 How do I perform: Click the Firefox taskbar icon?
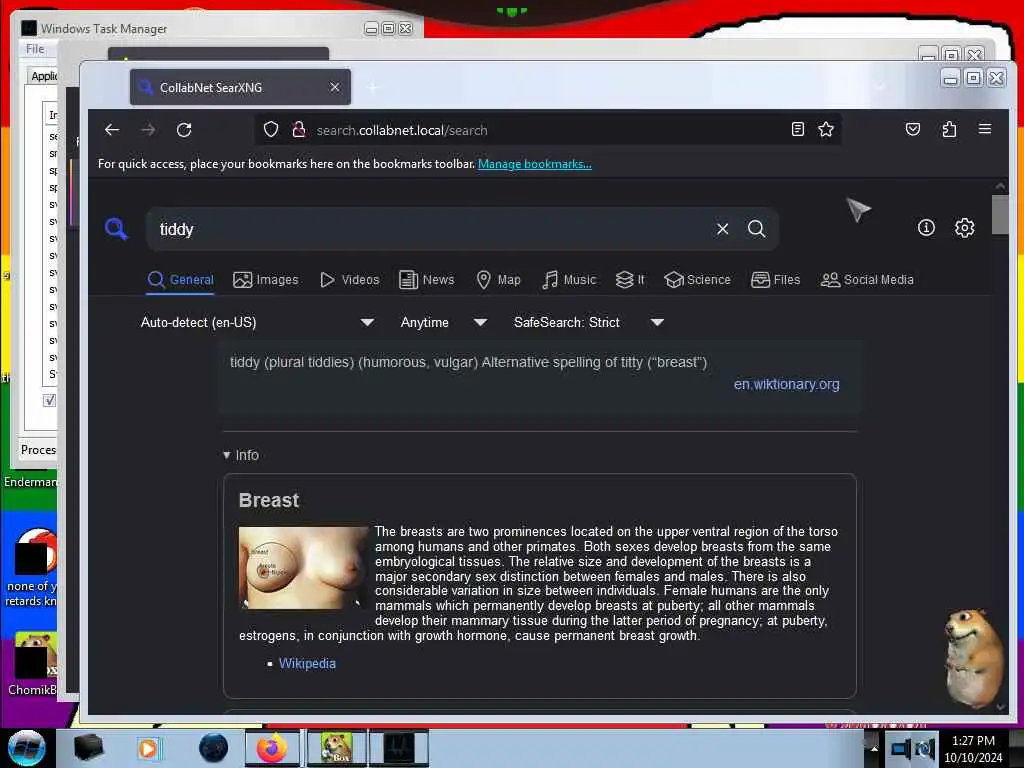point(272,748)
